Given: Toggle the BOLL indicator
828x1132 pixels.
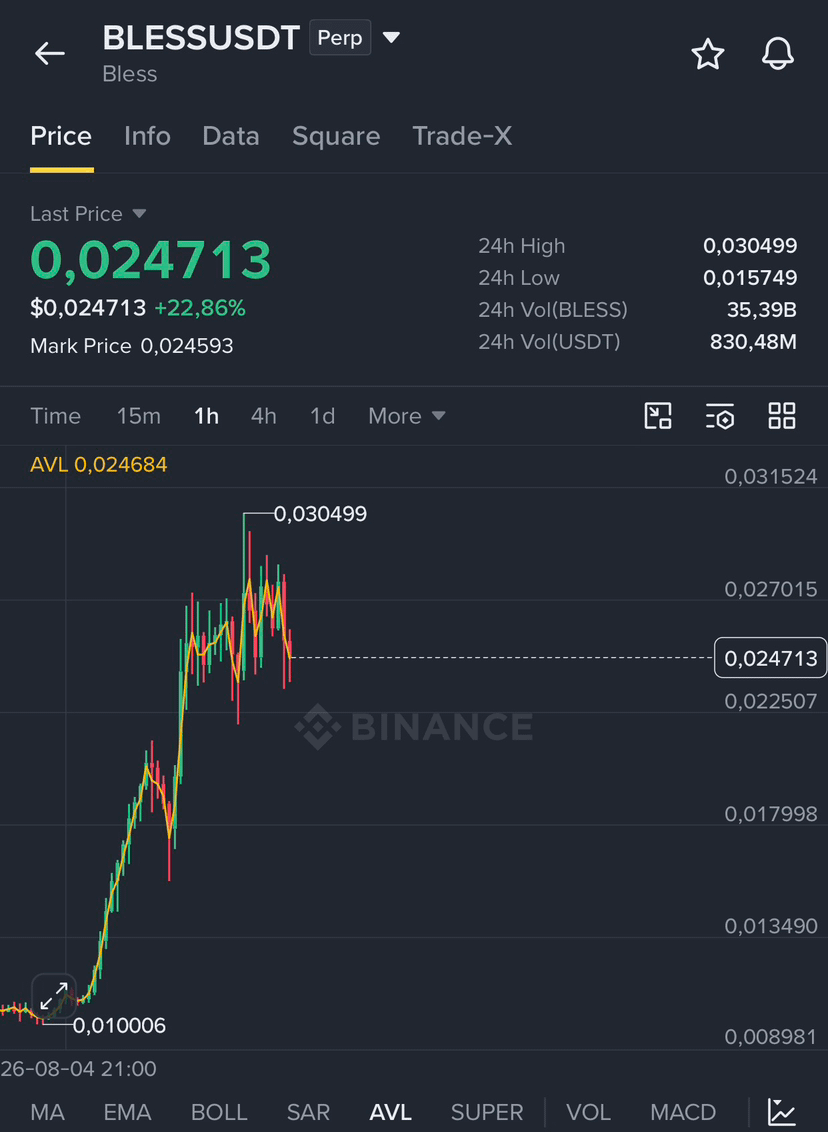Looking at the screenshot, I should (219, 1112).
